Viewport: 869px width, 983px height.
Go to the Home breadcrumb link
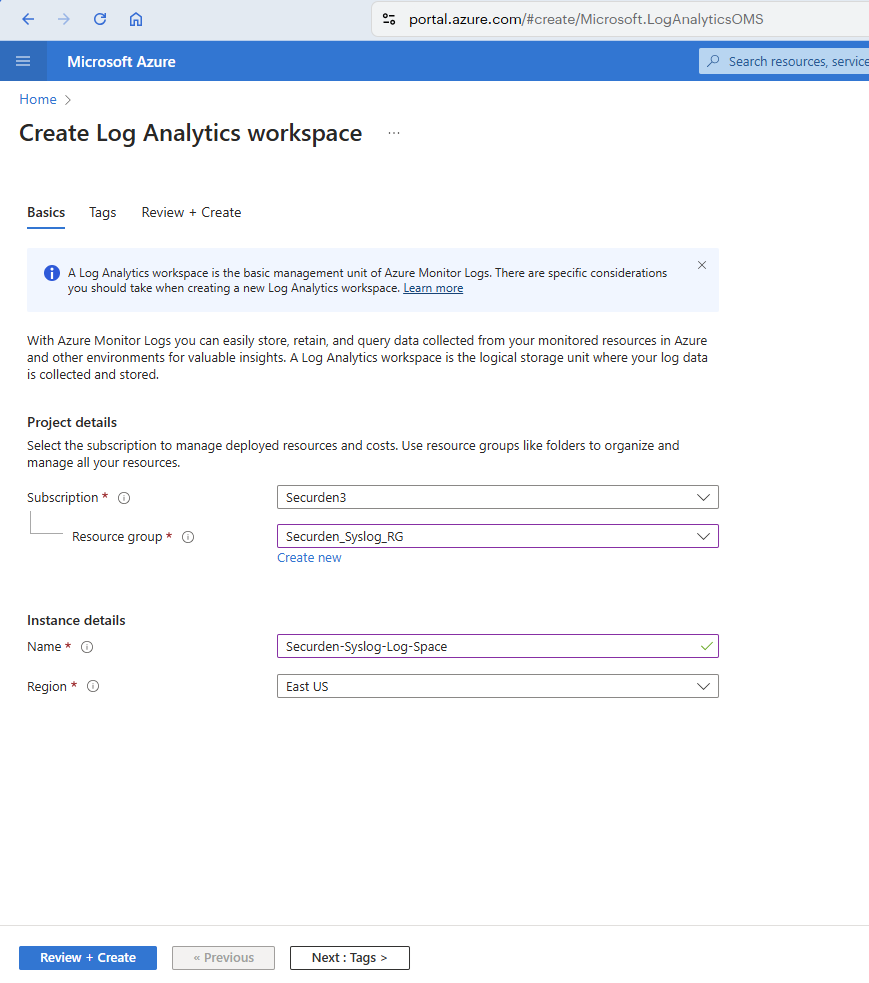[38, 100]
